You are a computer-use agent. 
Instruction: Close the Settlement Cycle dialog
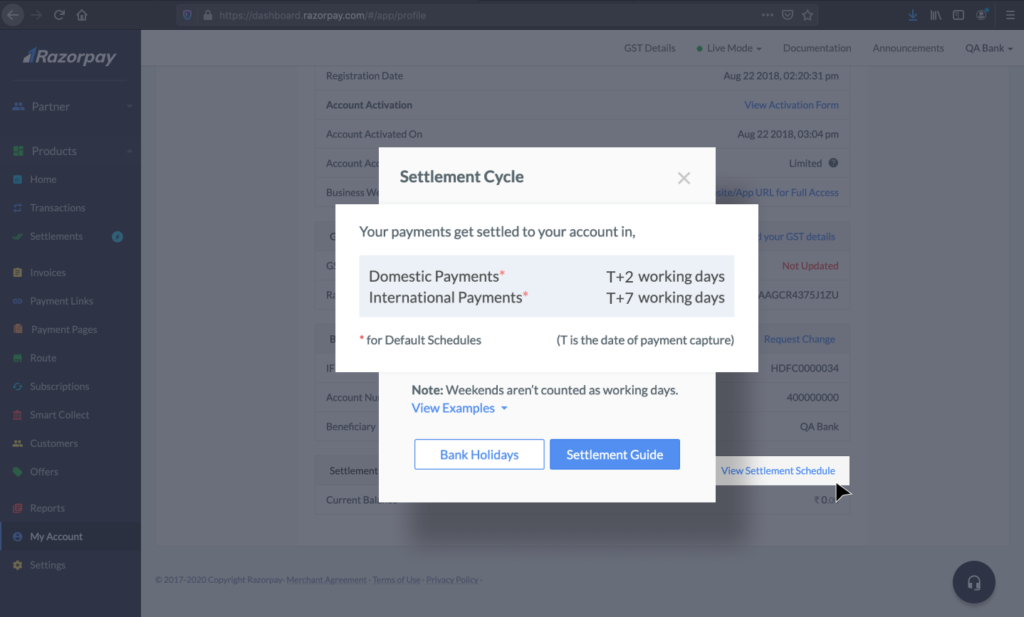[x=684, y=178]
